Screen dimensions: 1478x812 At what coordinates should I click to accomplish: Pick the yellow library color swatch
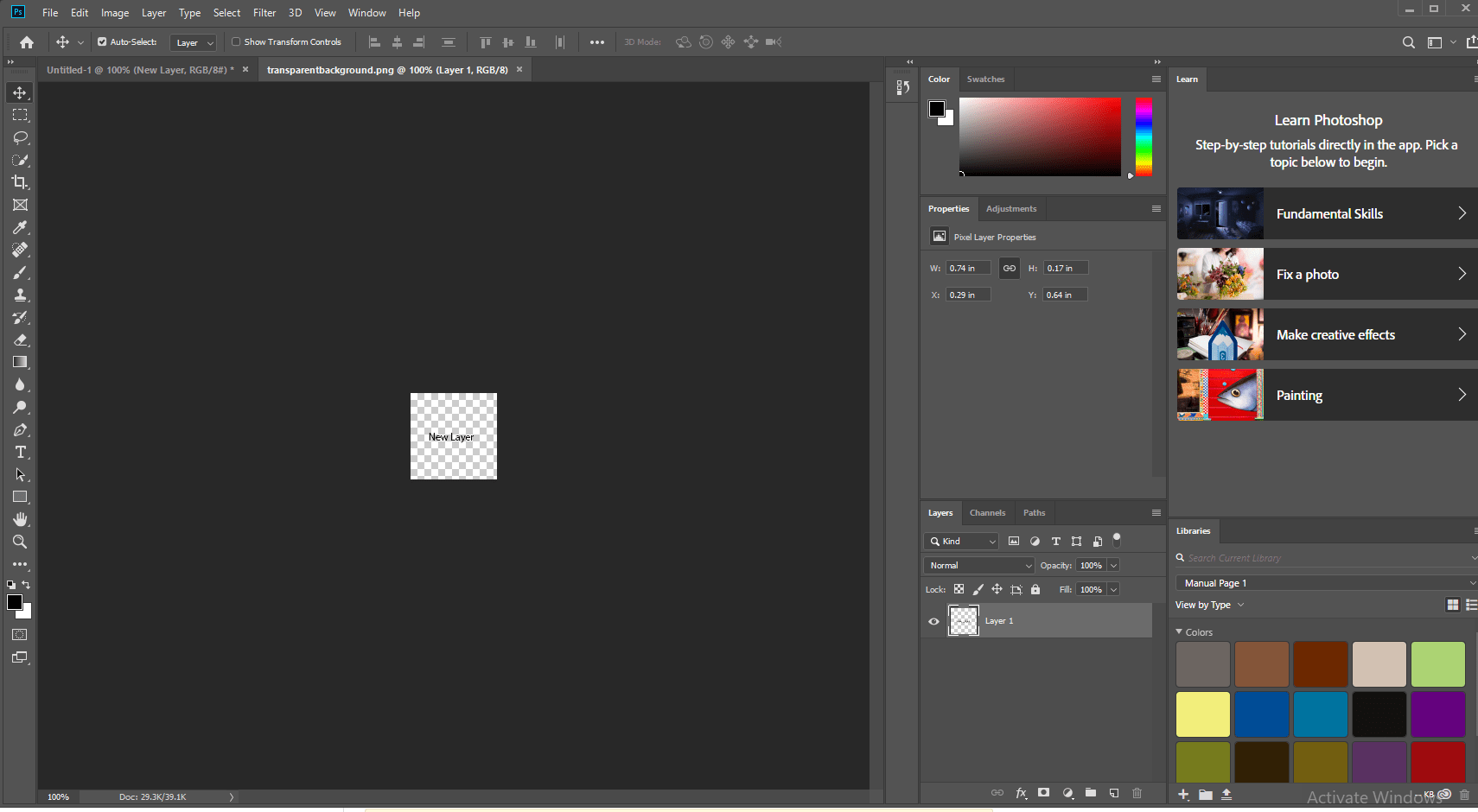coord(1203,714)
